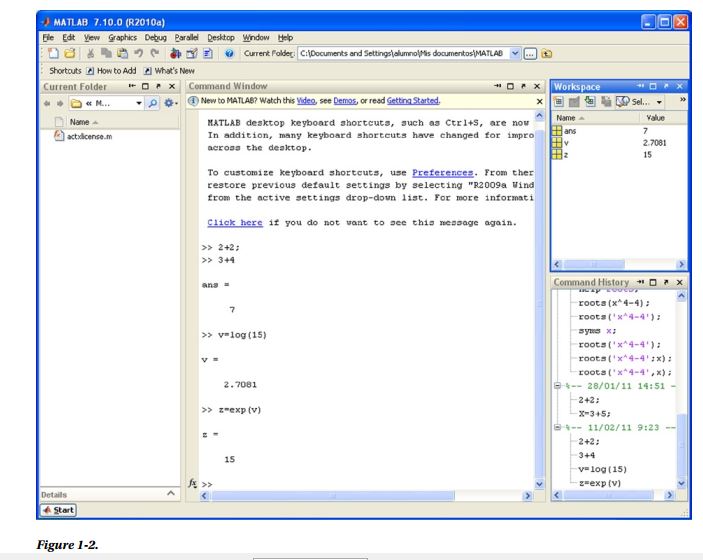The image size is (703, 560).
Task: Undo the last action via toolbar
Action: pyautogui.click(x=139, y=53)
